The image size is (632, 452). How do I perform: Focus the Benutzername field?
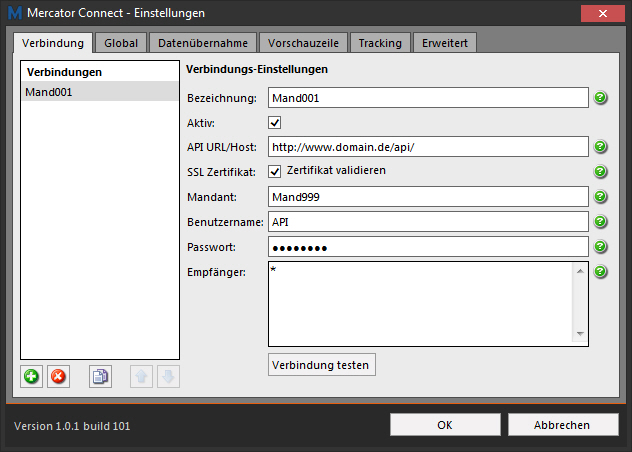click(428, 221)
